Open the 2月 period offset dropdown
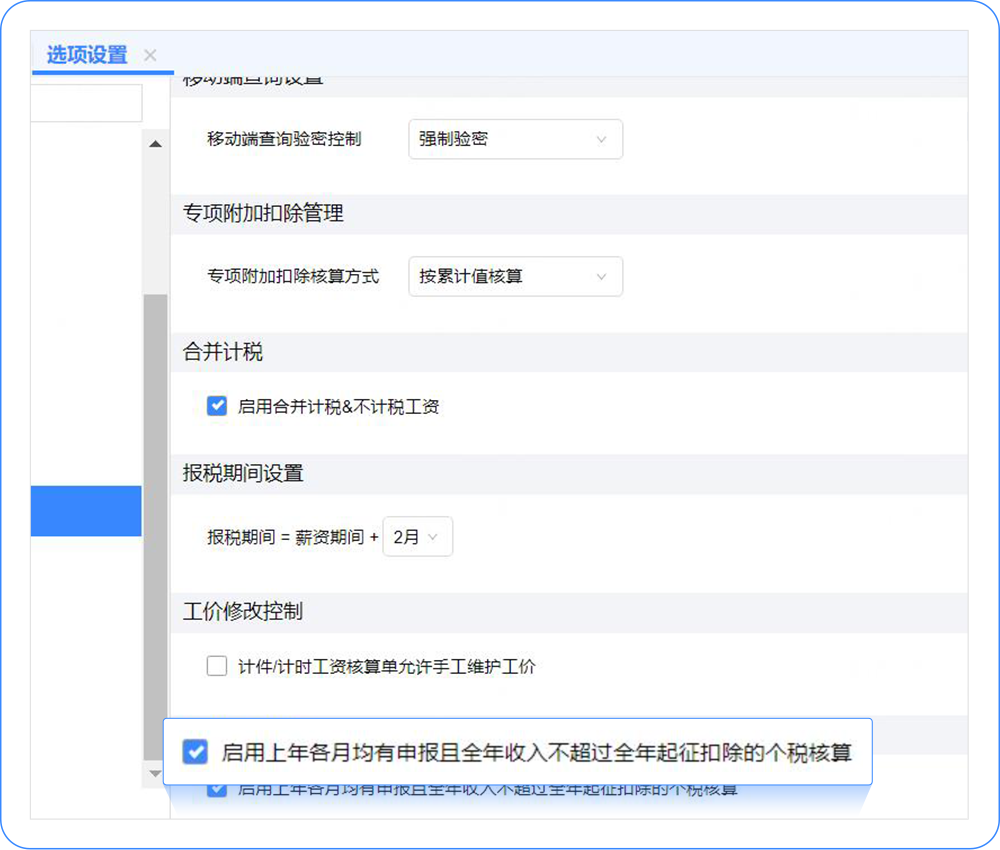The image size is (1000, 850). point(418,537)
